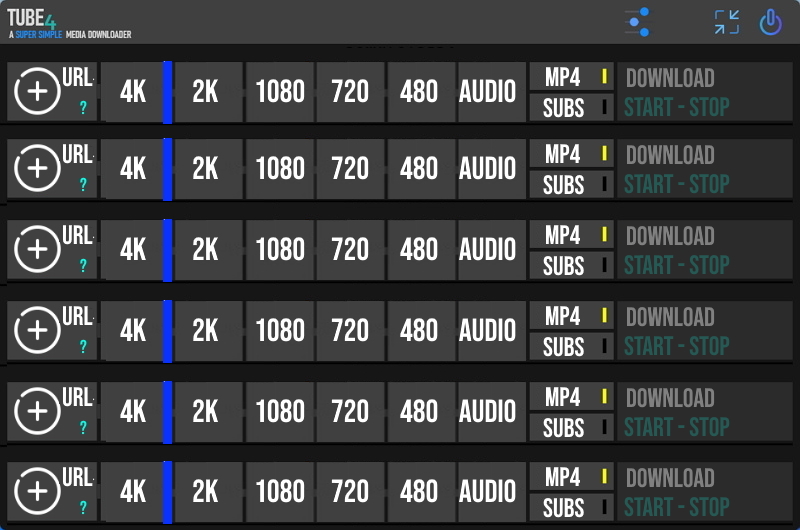This screenshot has width=800, height=530.
Task: Toggle SUBS in the second row
Action: (x=571, y=184)
